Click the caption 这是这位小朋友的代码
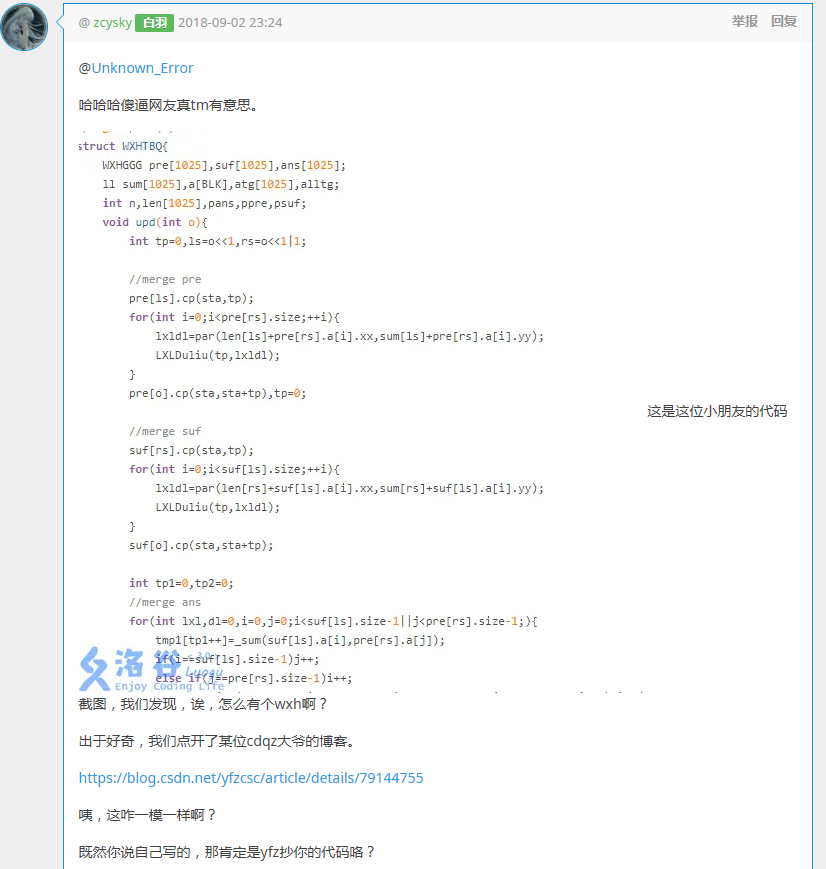826x869 pixels. [x=717, y=411]
